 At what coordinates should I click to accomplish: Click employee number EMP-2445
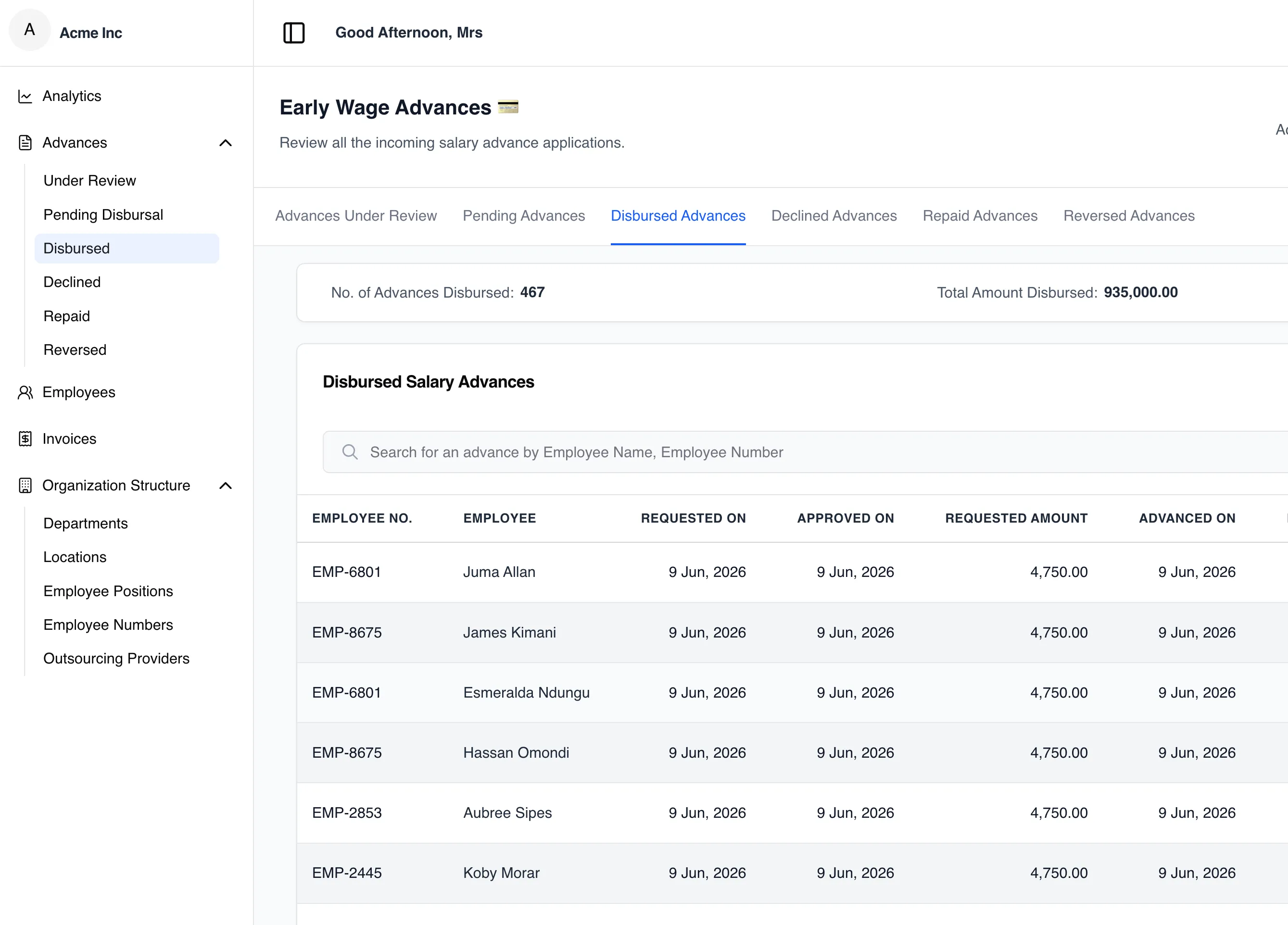coord(347,874)
